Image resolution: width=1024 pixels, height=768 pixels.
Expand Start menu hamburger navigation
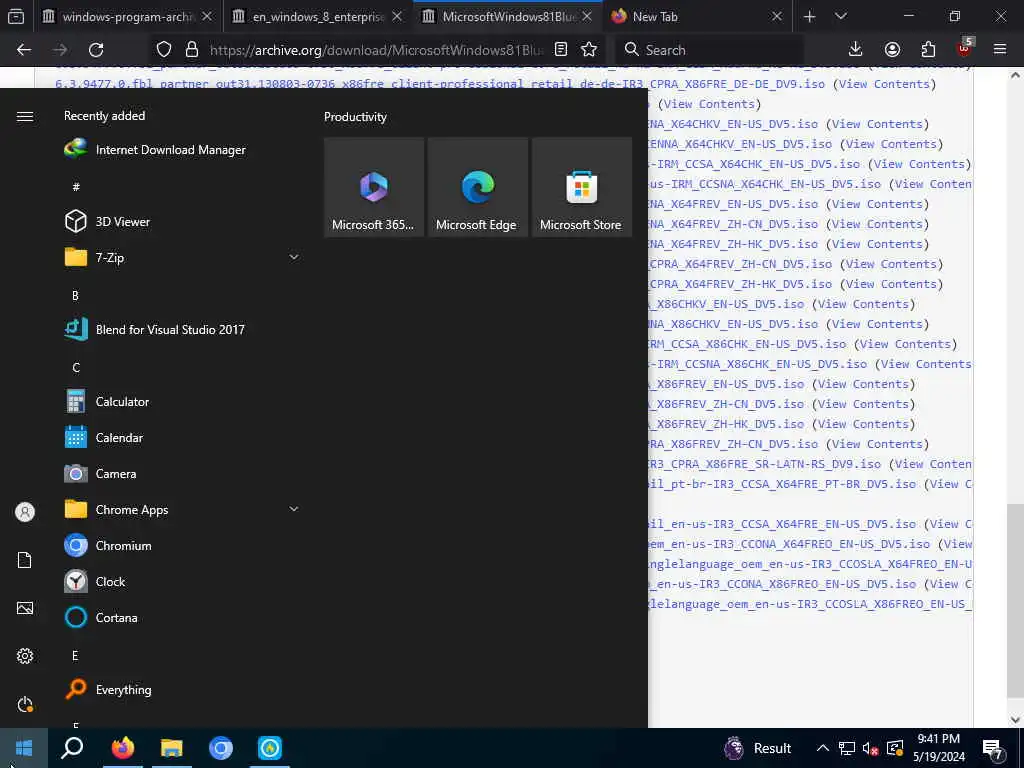tap(25, 116)
